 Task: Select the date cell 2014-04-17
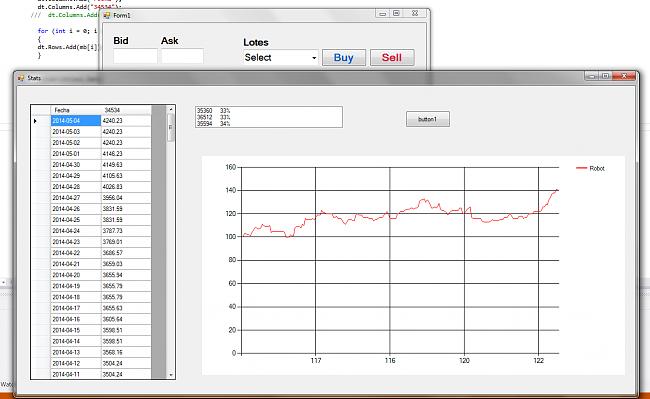(x=75, y=308)
